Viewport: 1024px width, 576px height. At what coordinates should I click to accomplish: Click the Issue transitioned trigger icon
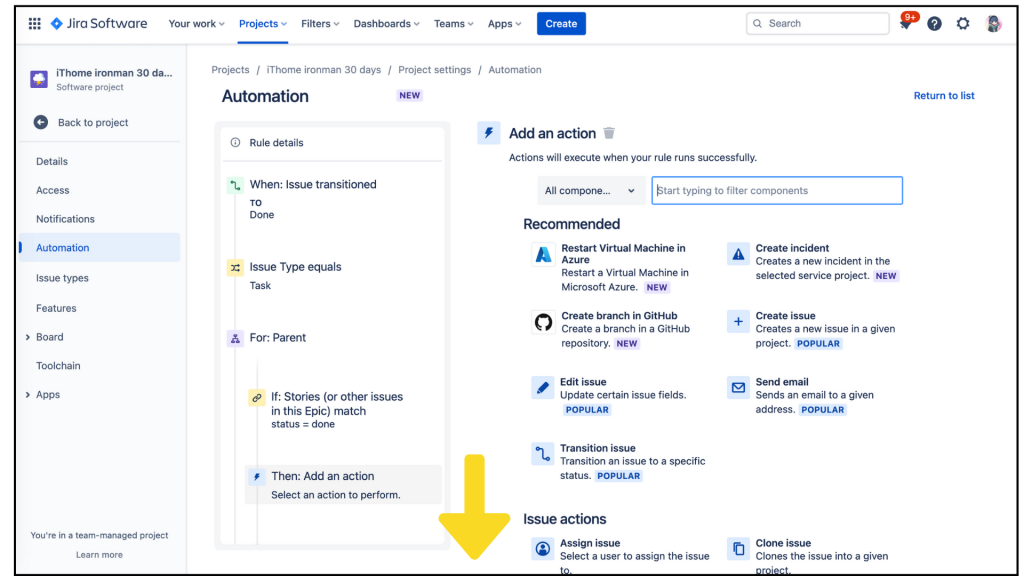point(235,185)
